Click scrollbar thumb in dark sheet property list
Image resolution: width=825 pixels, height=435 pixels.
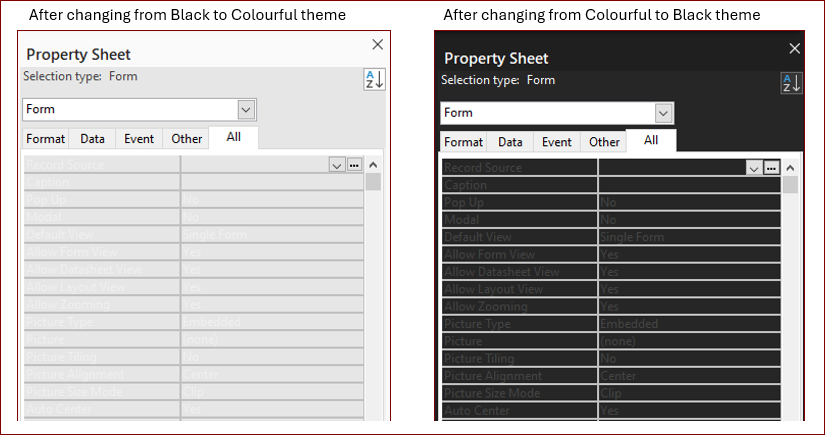coord(790,185)
